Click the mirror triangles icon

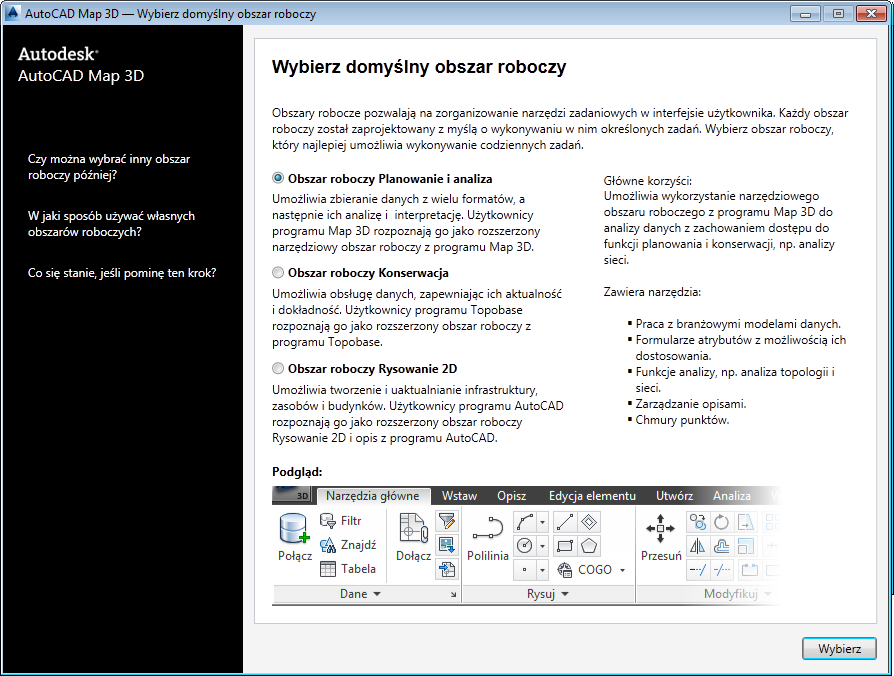697,546
